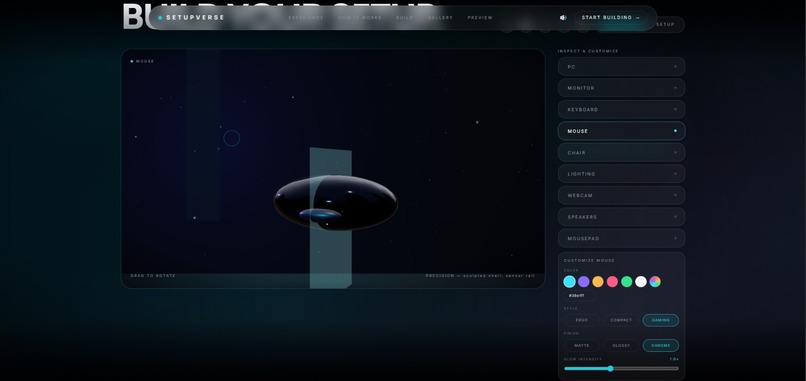
Task: Select Chair in the inspect list
Action: (621, 153)
